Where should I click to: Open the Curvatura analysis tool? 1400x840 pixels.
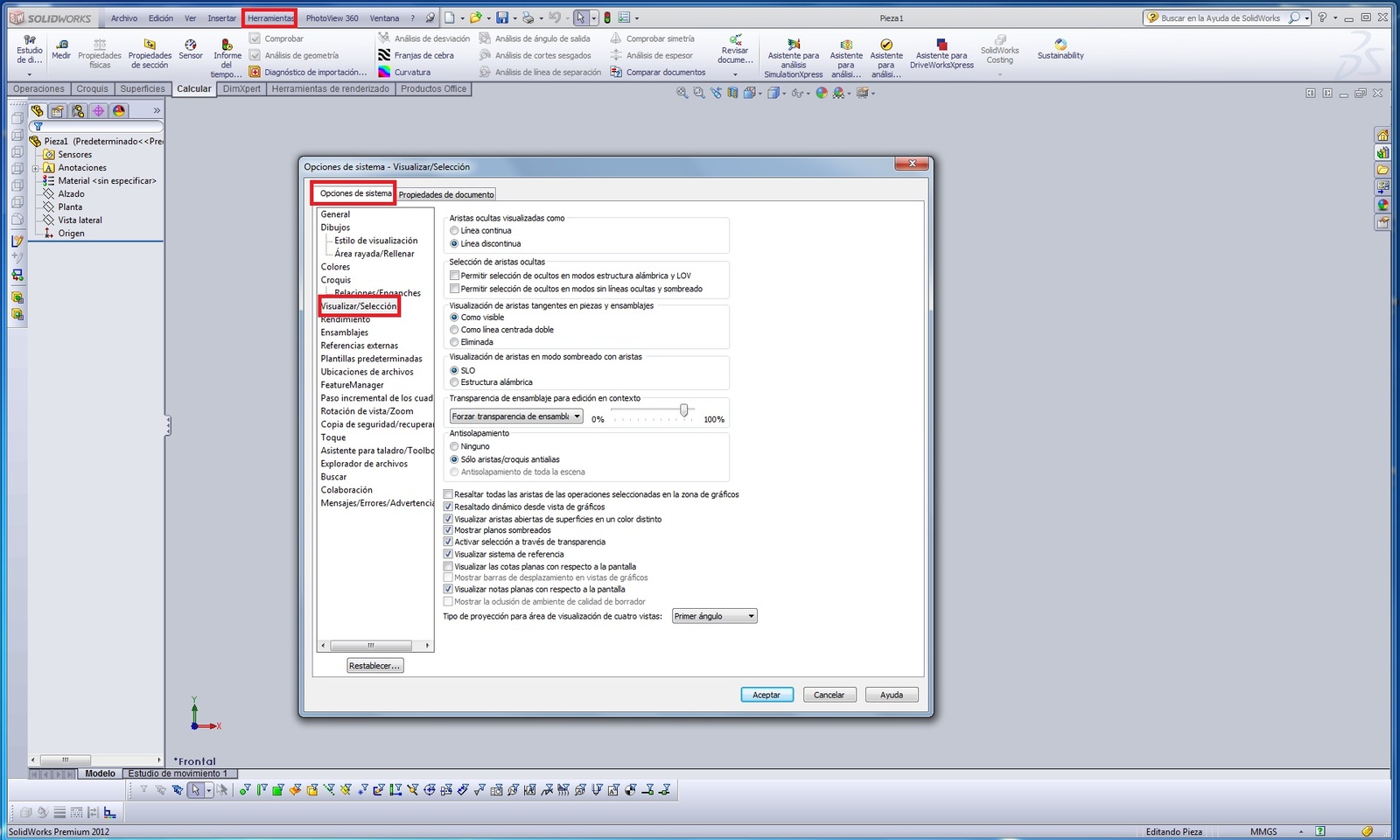(384, 72)
